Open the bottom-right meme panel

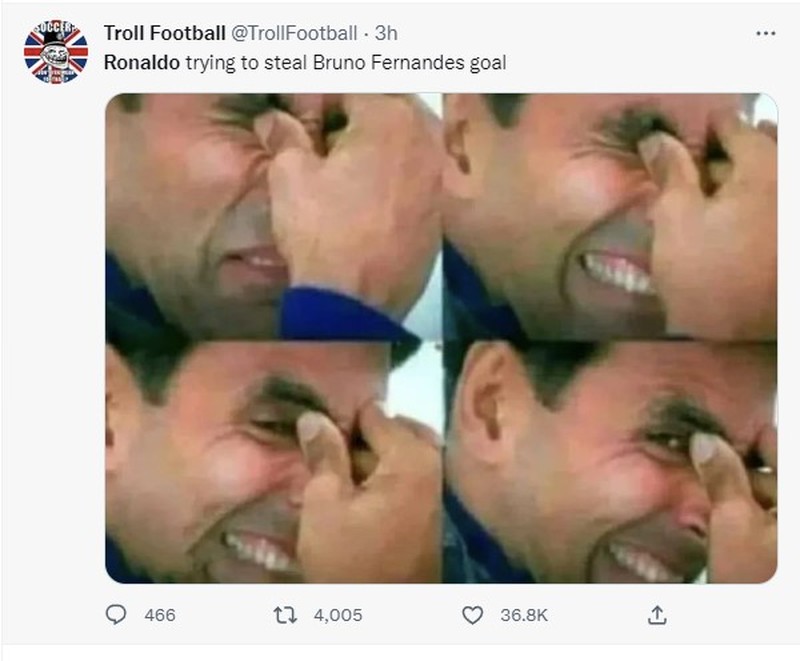click(x=610, y=460)
